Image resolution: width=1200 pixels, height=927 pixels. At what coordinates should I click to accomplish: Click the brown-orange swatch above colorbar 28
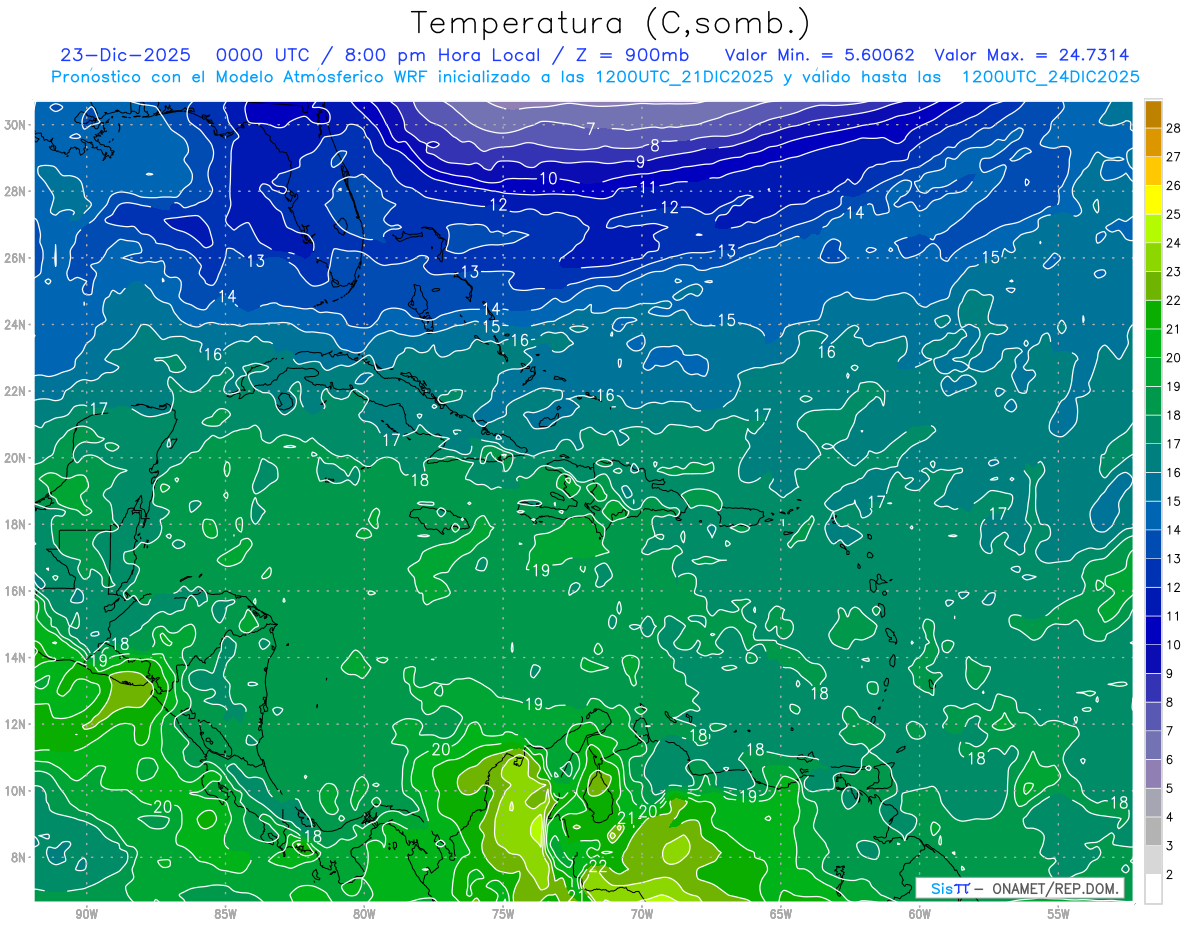[x=1153, y=114]
